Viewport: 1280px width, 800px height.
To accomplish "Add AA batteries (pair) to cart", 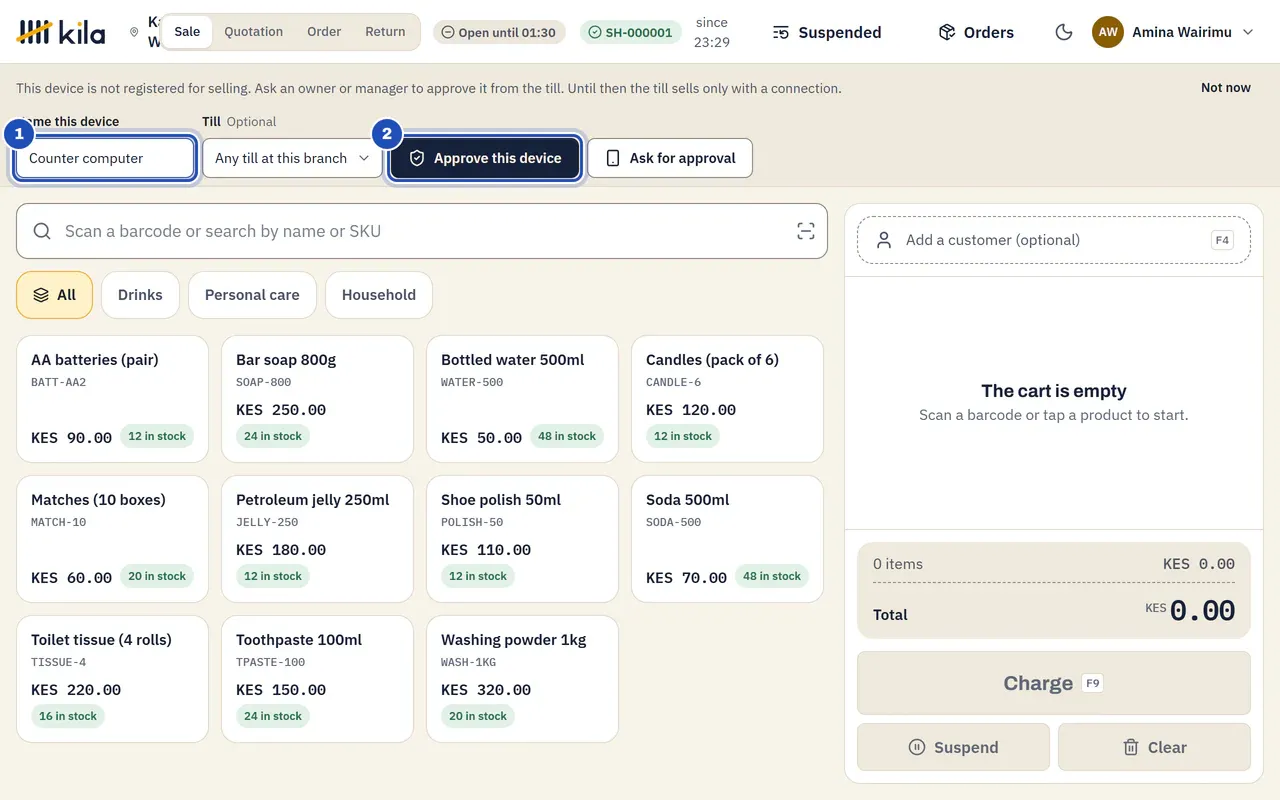I will [113, 399].
